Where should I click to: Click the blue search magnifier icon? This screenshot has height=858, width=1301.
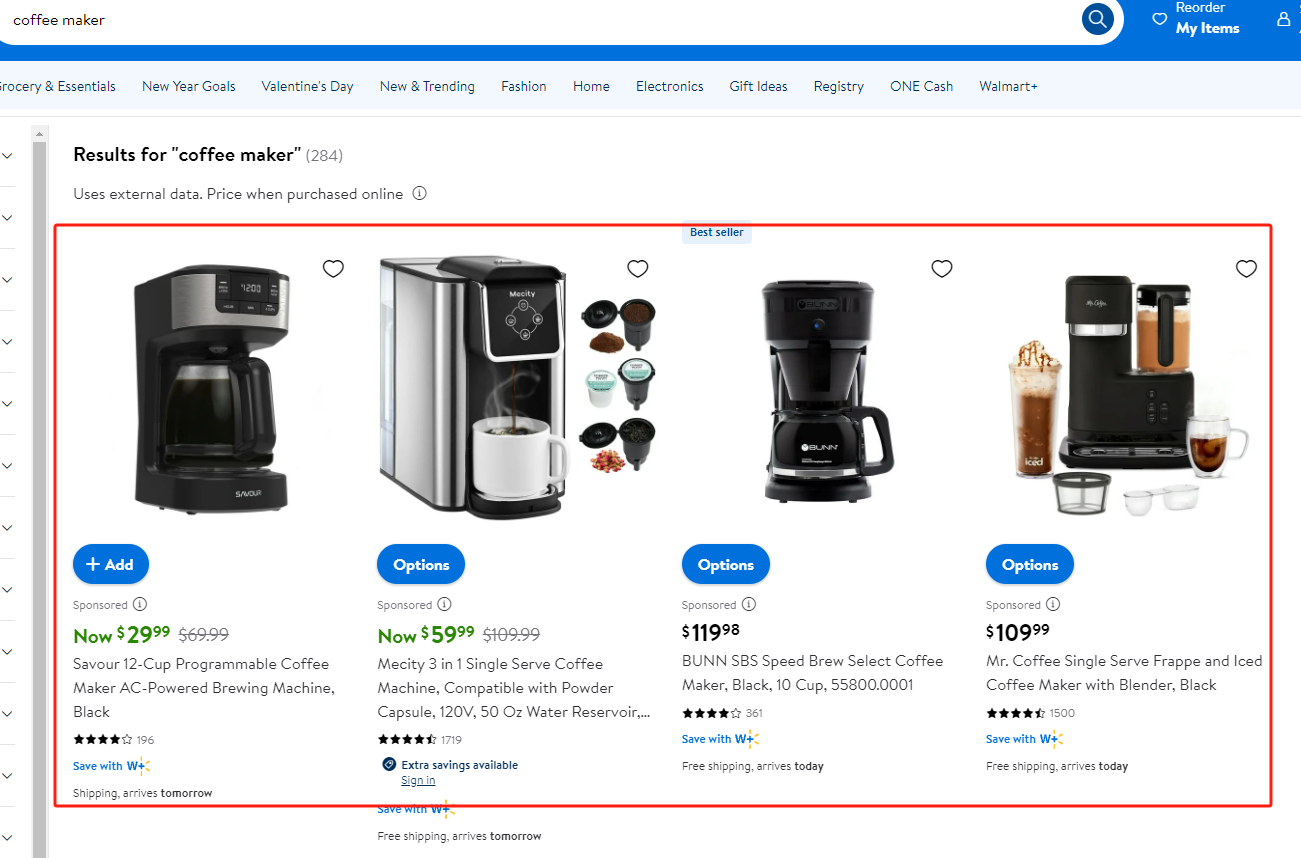[x=1098, y=19]
